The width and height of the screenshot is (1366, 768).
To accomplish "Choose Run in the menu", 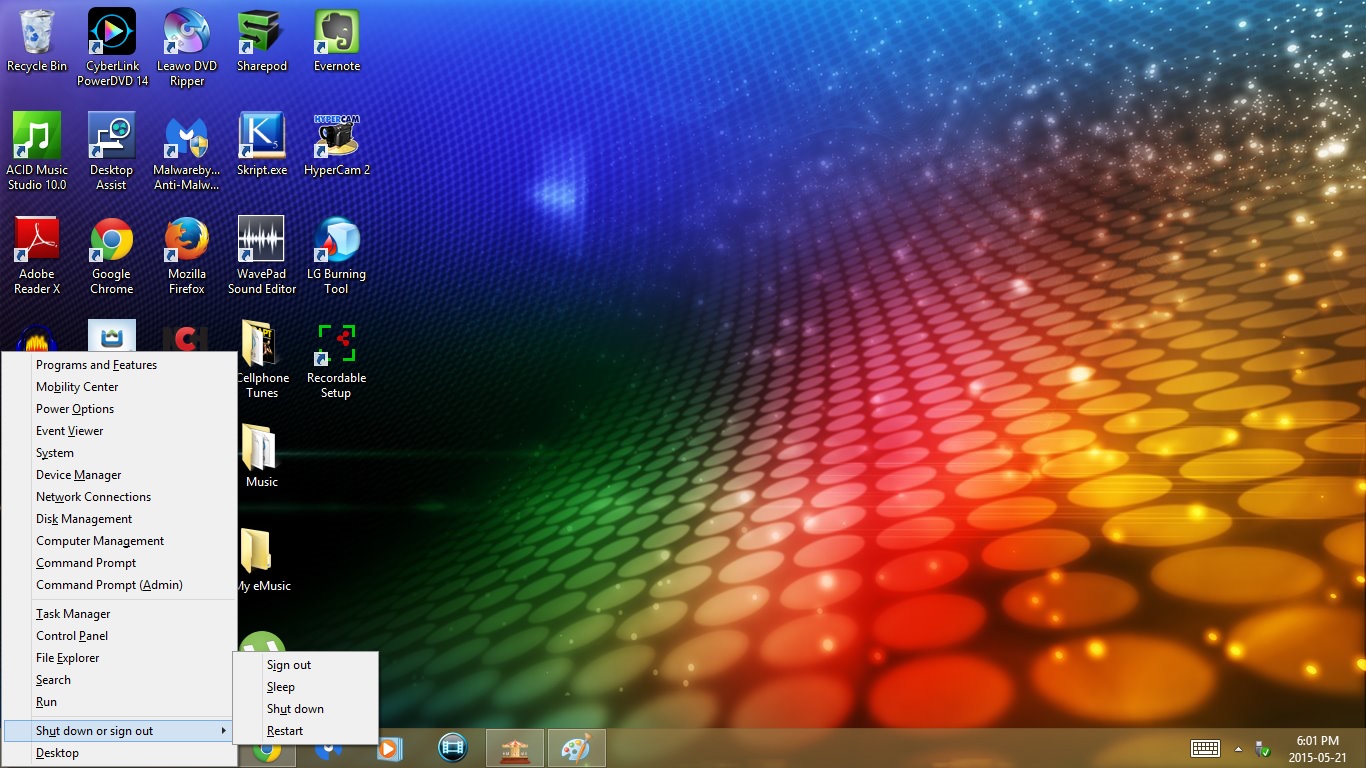I will 120,702.
